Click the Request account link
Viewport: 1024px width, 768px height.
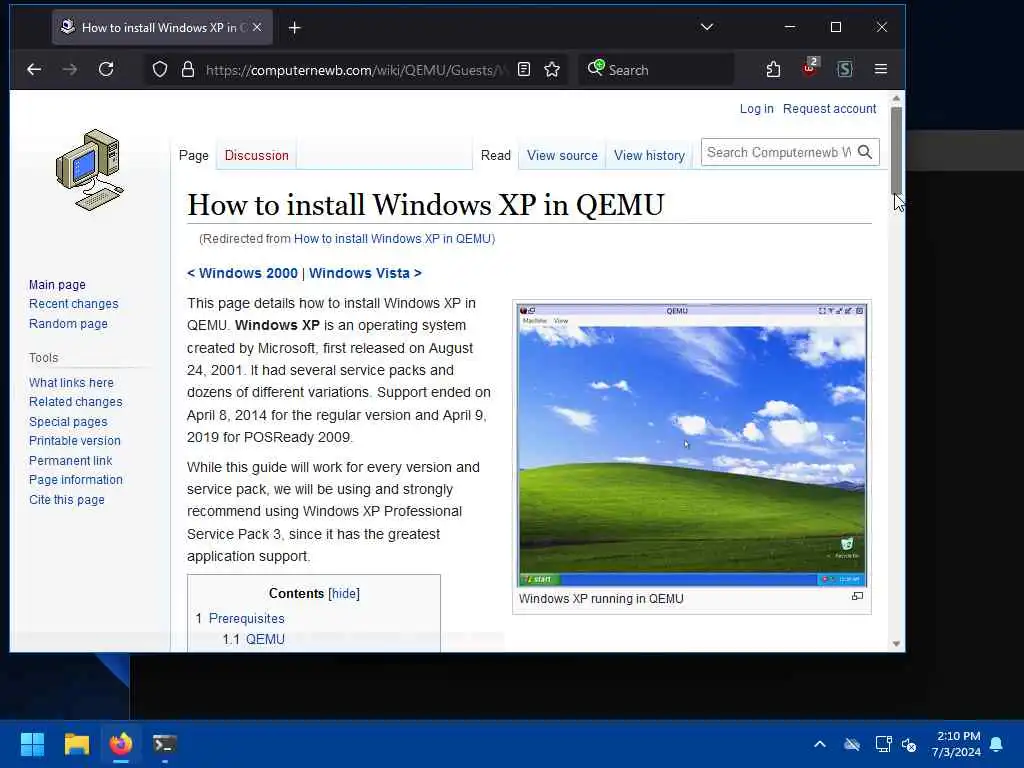click(x=829, y=108)
